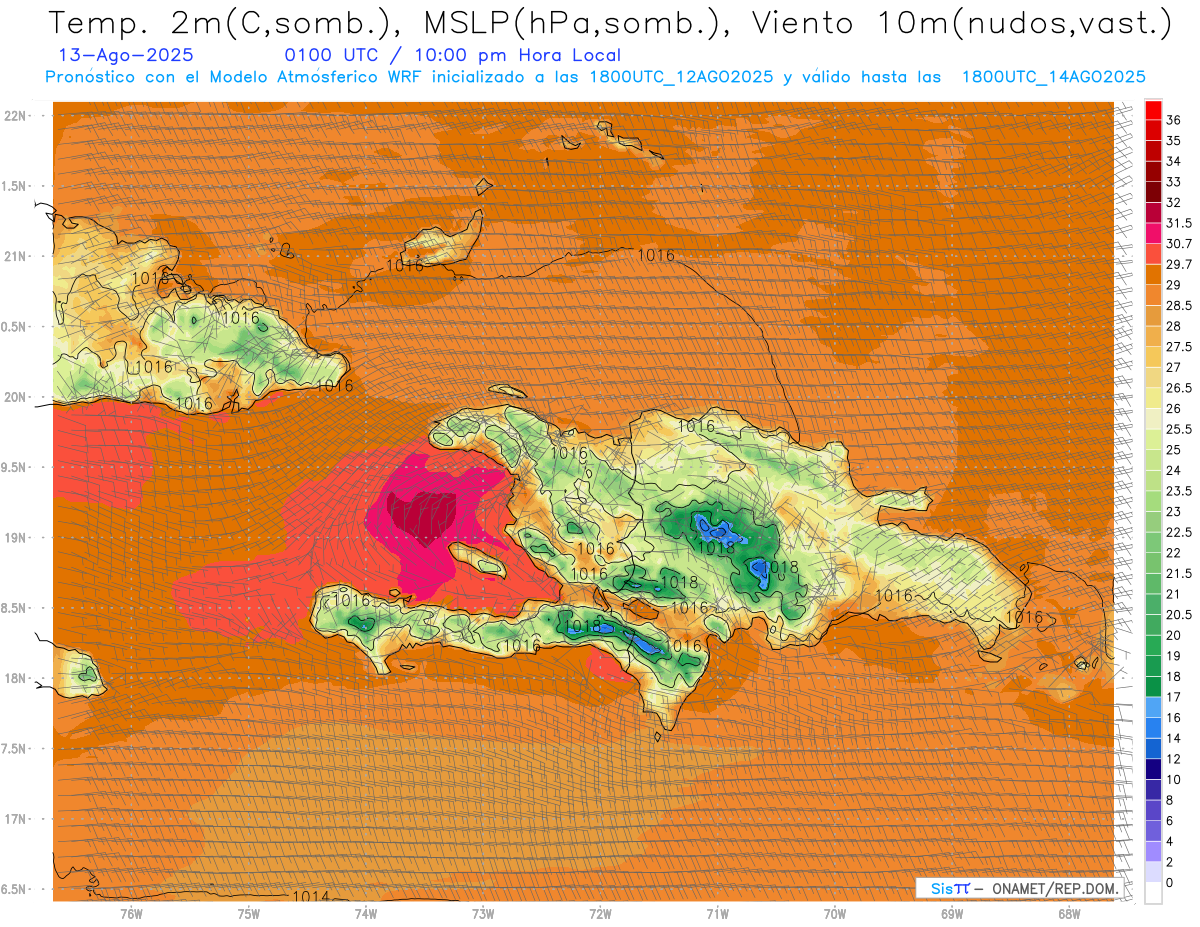The width and height of the screenshot is (1200, 927).
Task: Click the "25.5" colorbar value
Action: pos(1179,429)
